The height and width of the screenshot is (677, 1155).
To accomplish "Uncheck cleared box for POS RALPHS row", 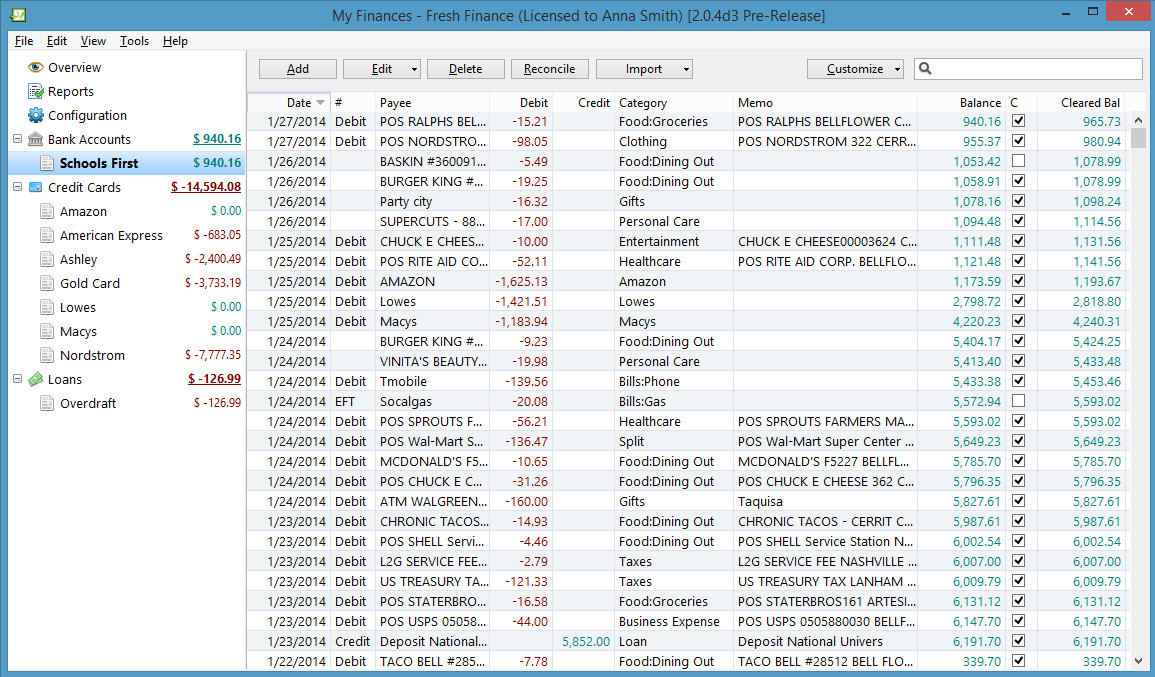I will coord(1018,121).
